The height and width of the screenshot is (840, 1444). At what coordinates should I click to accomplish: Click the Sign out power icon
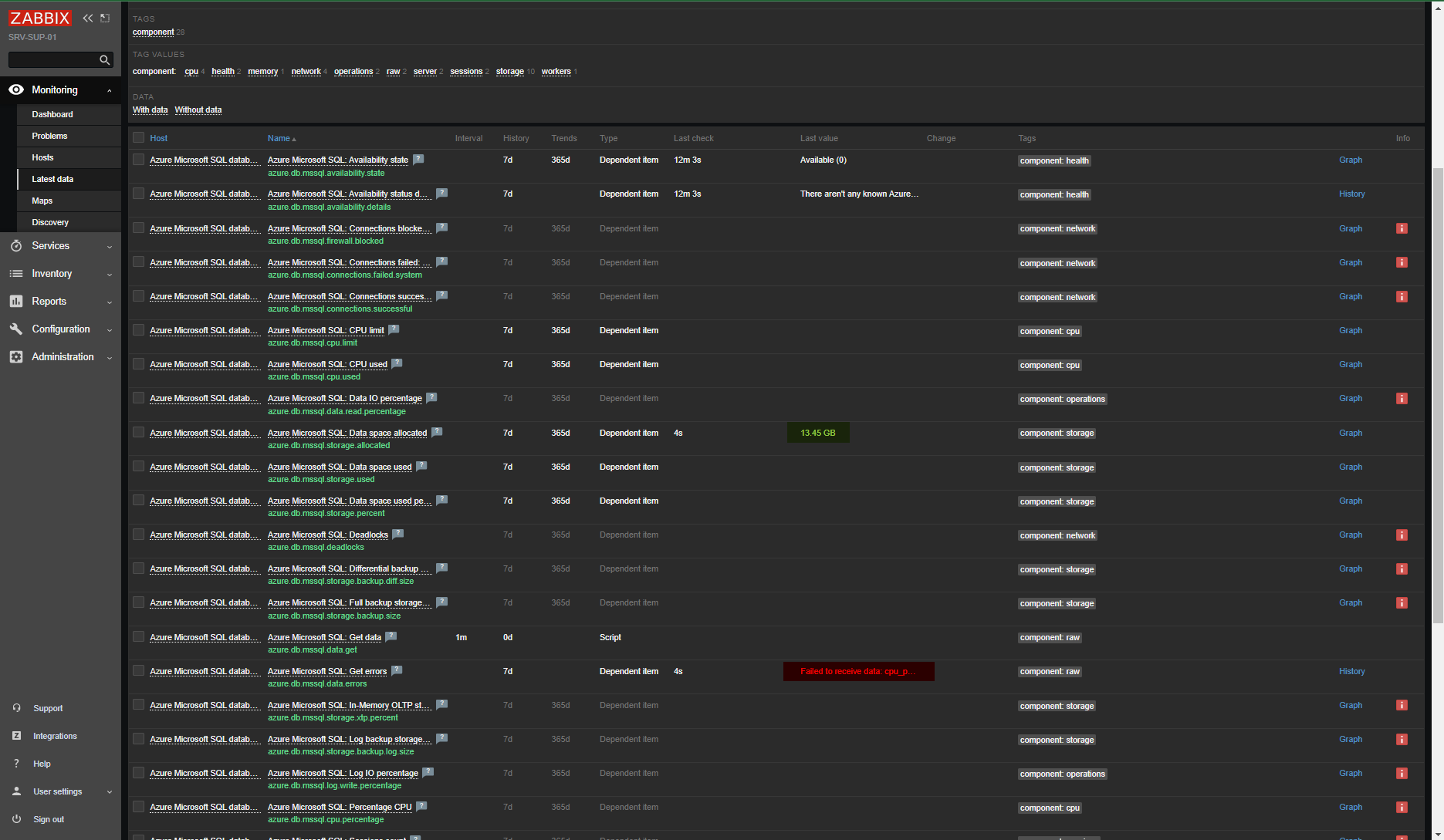coord(16,819)
